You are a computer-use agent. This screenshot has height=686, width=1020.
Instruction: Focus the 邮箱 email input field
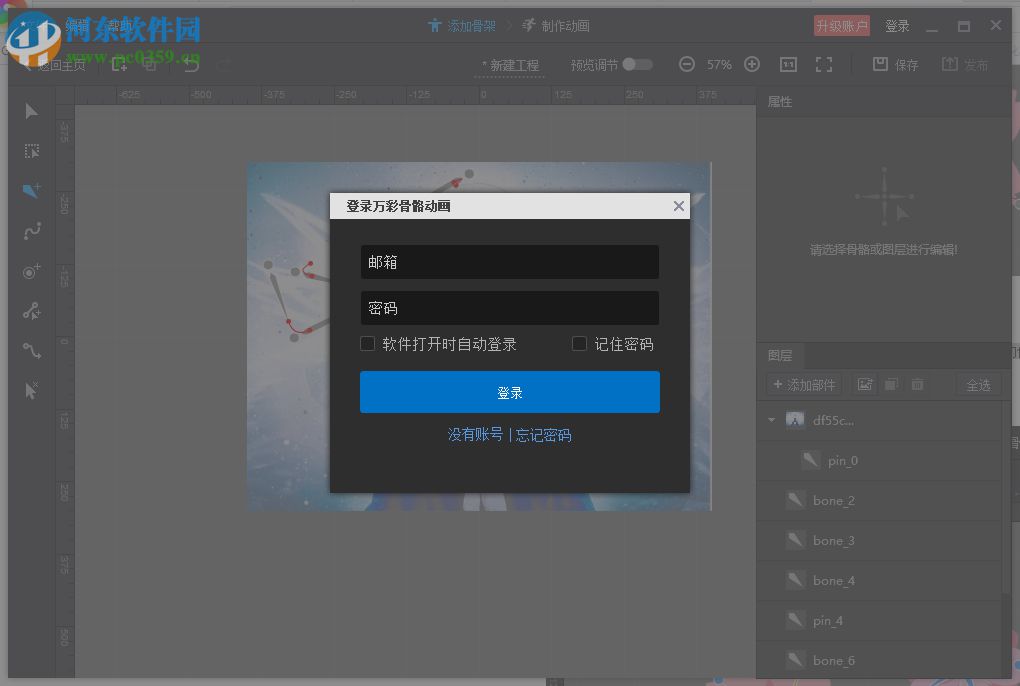[x=509, y=262]
